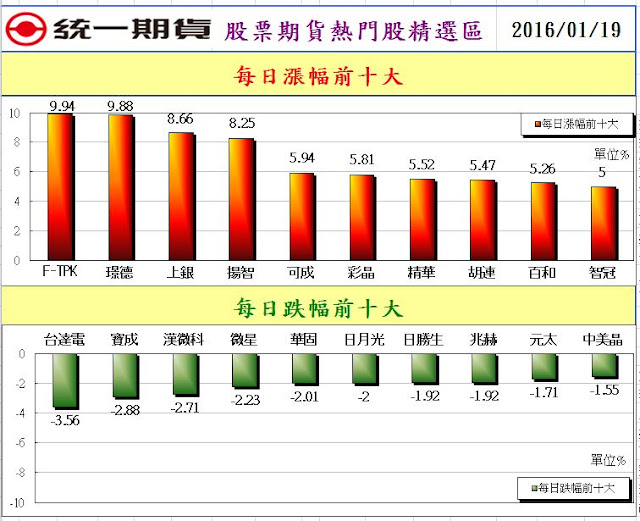Click the 中美晶 category label

pyautogui.click(x=603, y=339)
